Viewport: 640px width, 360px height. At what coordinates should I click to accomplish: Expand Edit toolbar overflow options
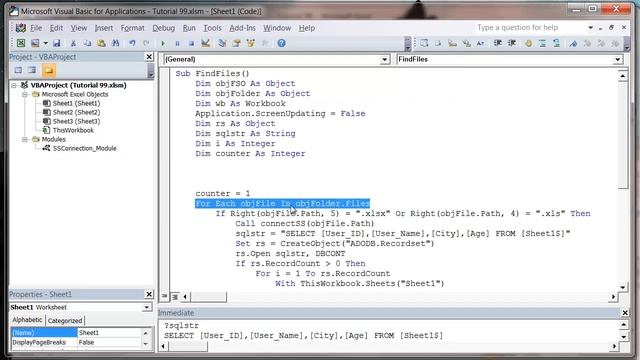point(627,43)
